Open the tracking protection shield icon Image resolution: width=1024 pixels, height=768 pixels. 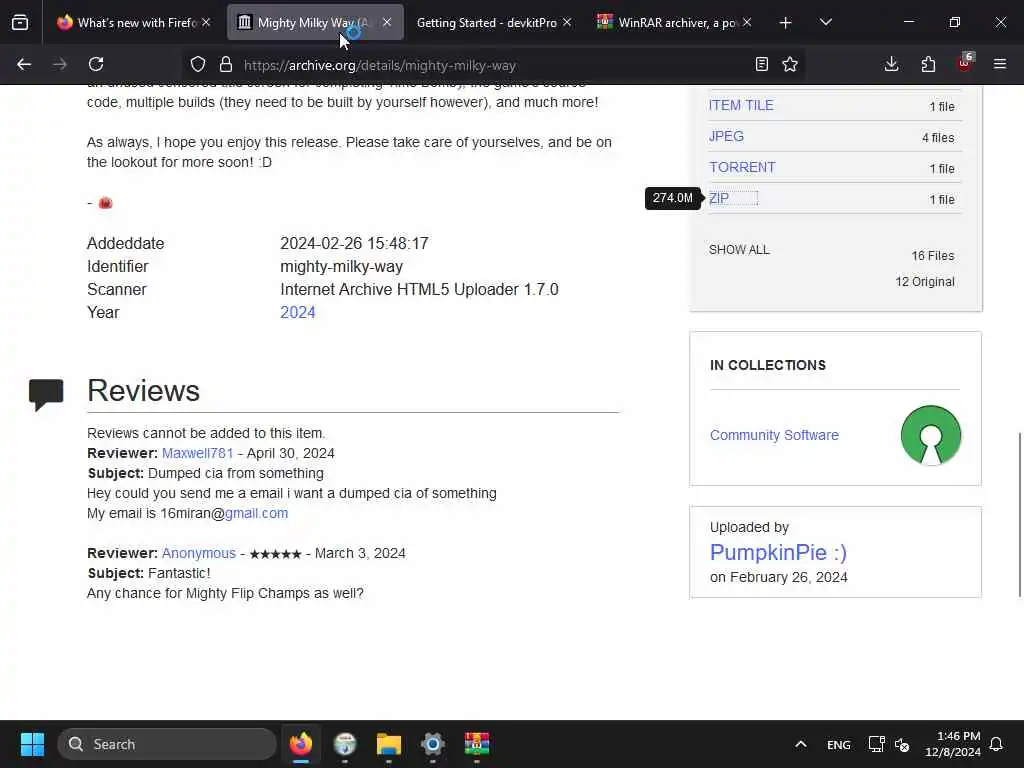[198, 64]
